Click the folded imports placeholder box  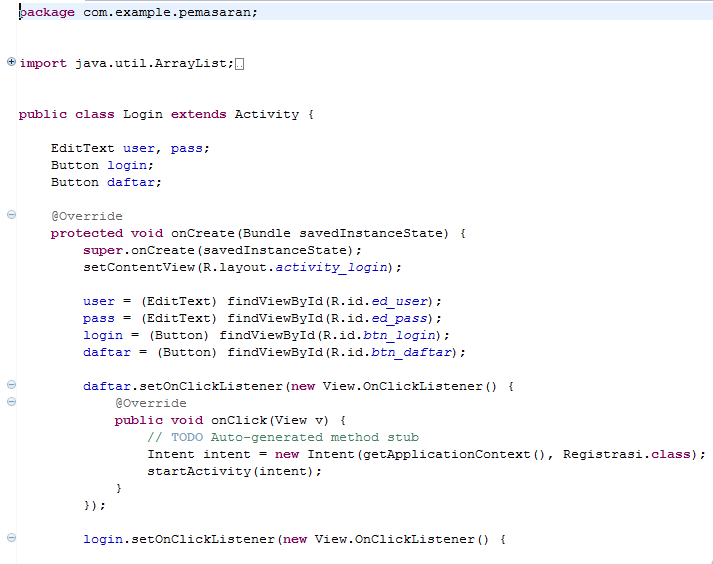click(x=240, y=64)
